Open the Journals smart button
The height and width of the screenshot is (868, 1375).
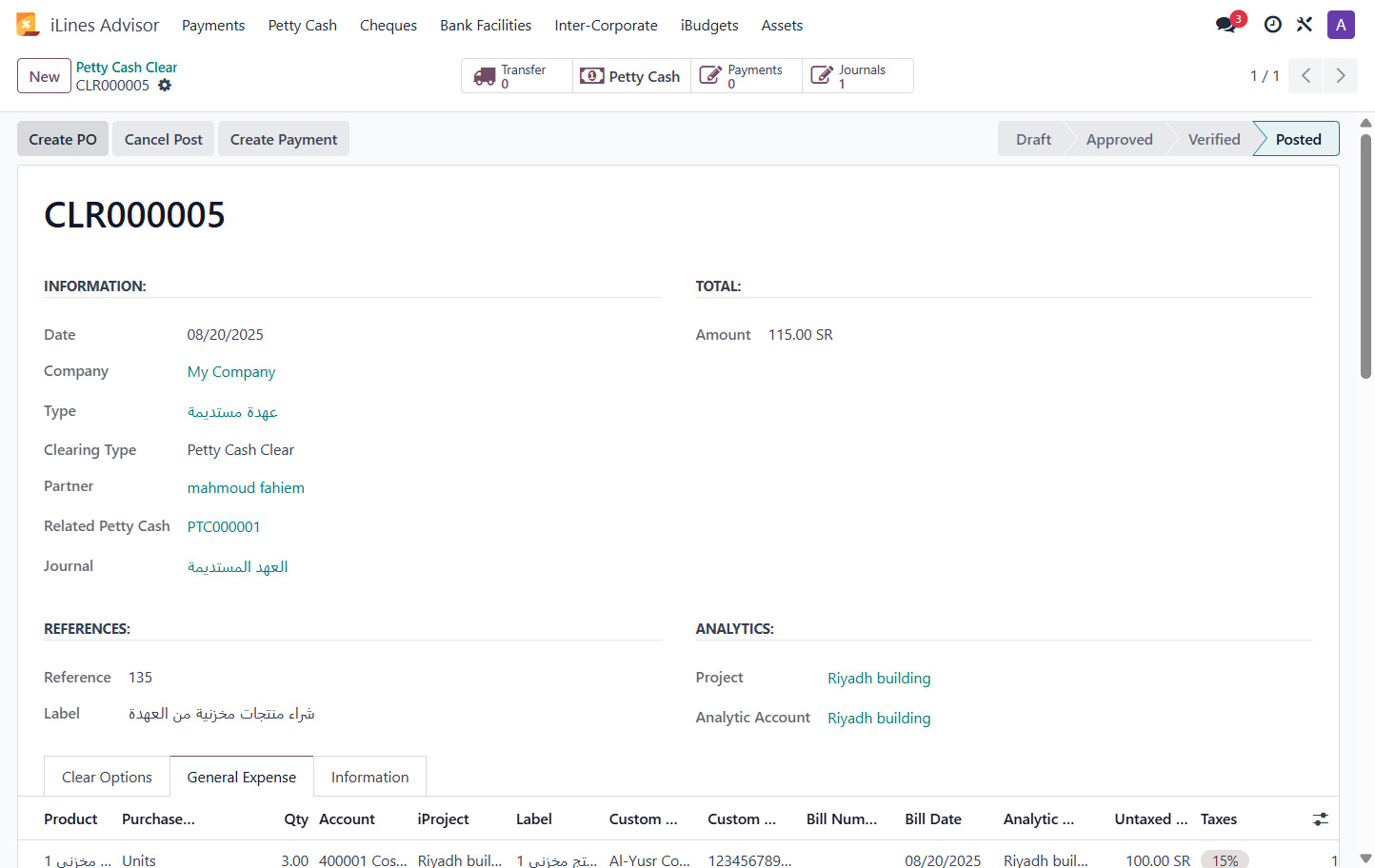[857, 76]
